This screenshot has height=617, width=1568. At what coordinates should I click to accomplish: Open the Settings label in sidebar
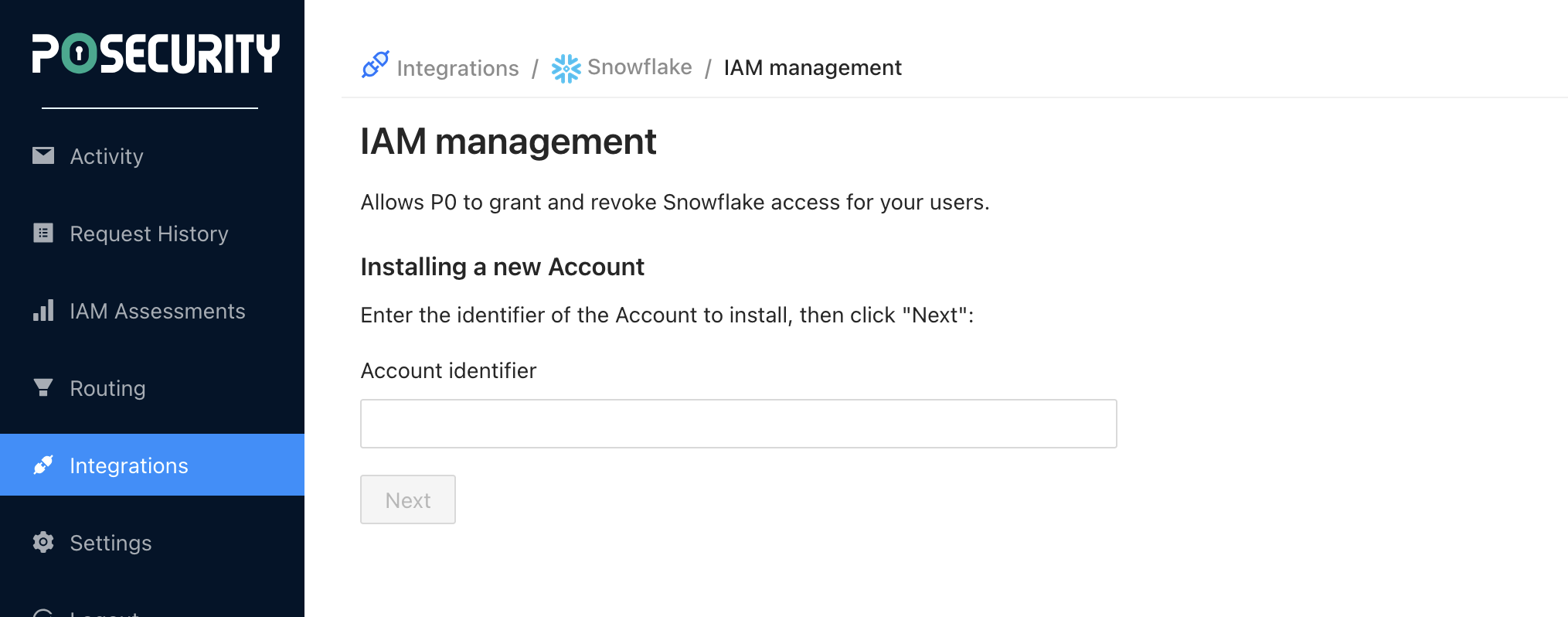pyautogui.click(x=111, y=543)
